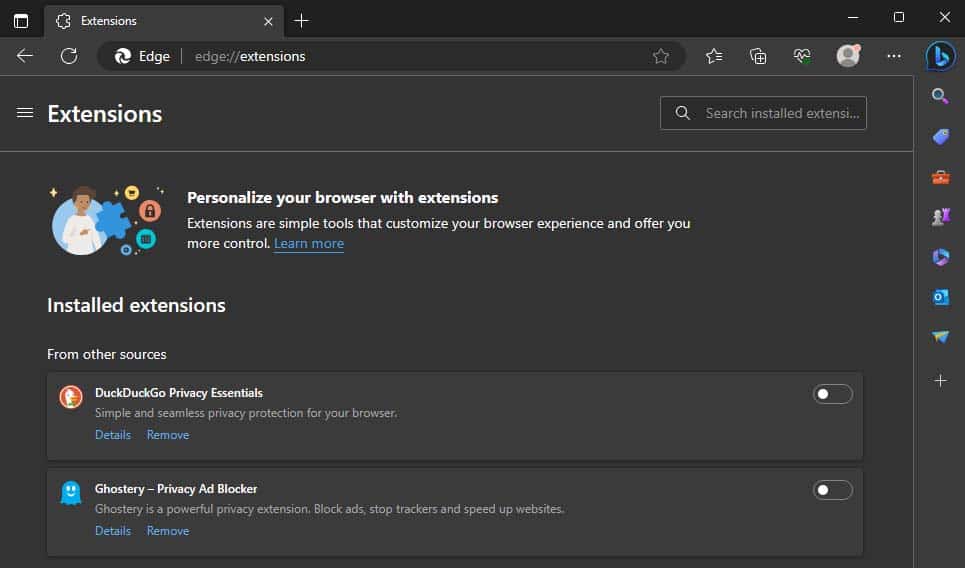Open the Learn more link

click(x=309, y=244)
